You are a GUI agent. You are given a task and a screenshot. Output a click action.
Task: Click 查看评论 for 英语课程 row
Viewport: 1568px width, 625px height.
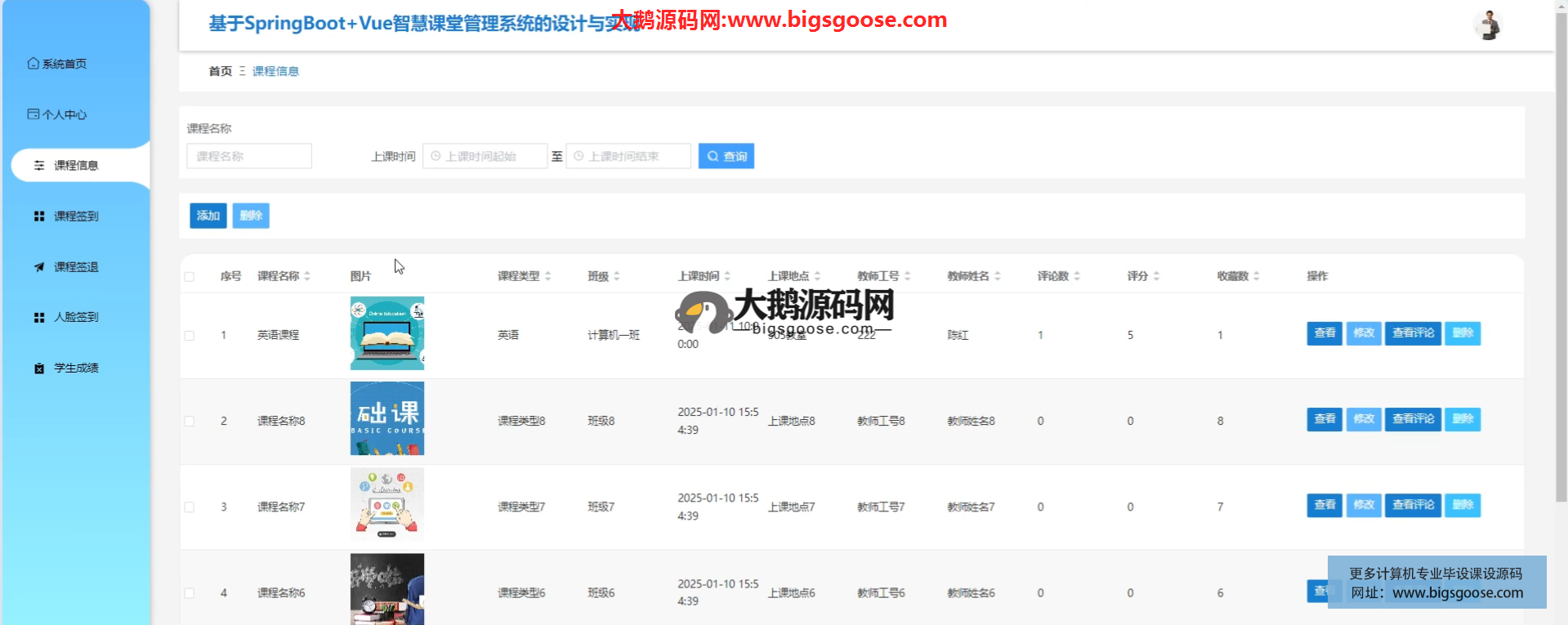point(1413,333)
